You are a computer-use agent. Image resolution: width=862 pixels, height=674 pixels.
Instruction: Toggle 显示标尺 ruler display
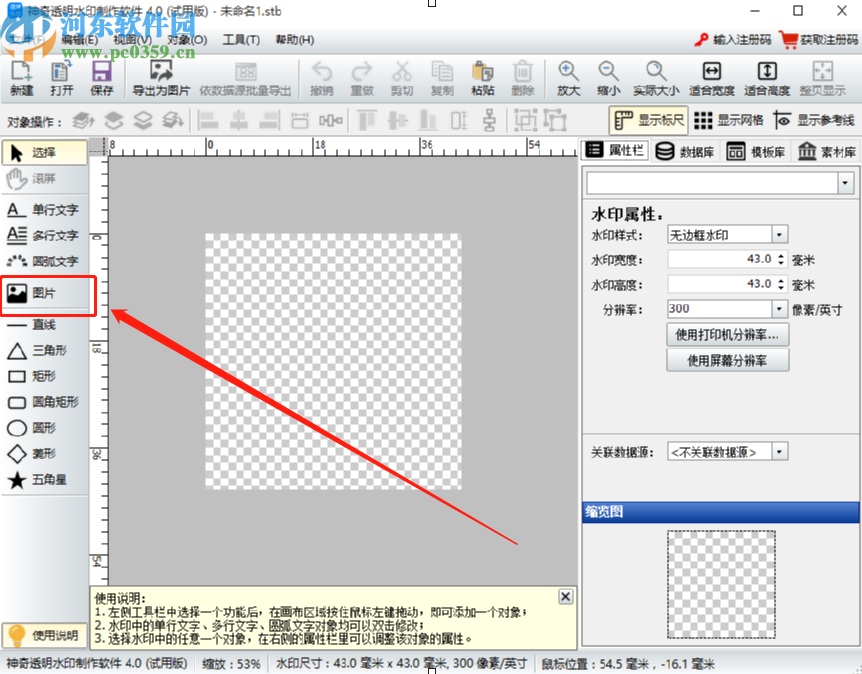[648, 120]
